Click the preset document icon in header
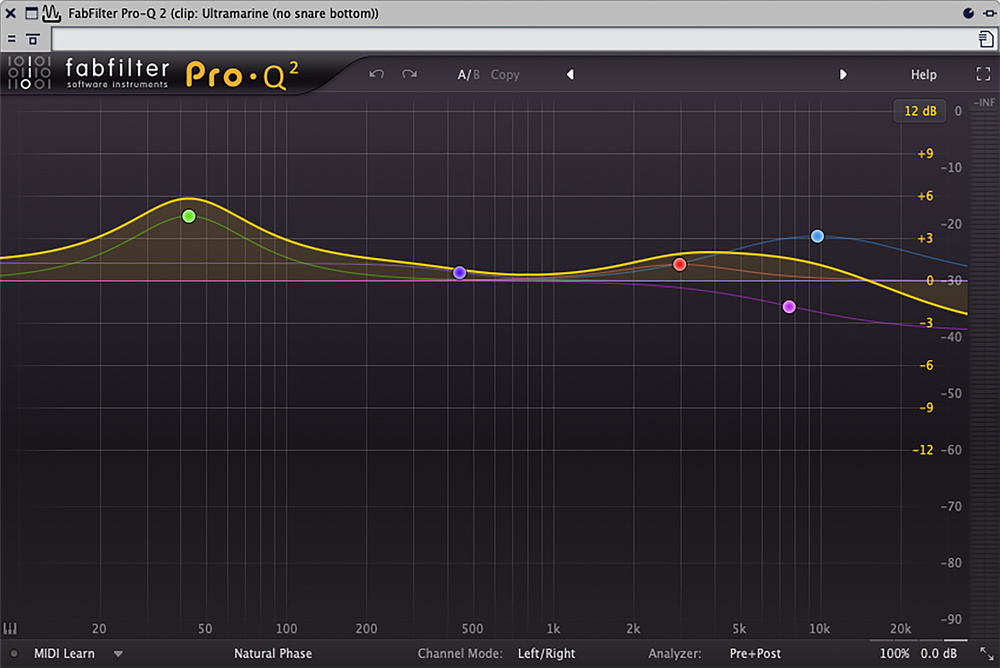 point(986,39)
